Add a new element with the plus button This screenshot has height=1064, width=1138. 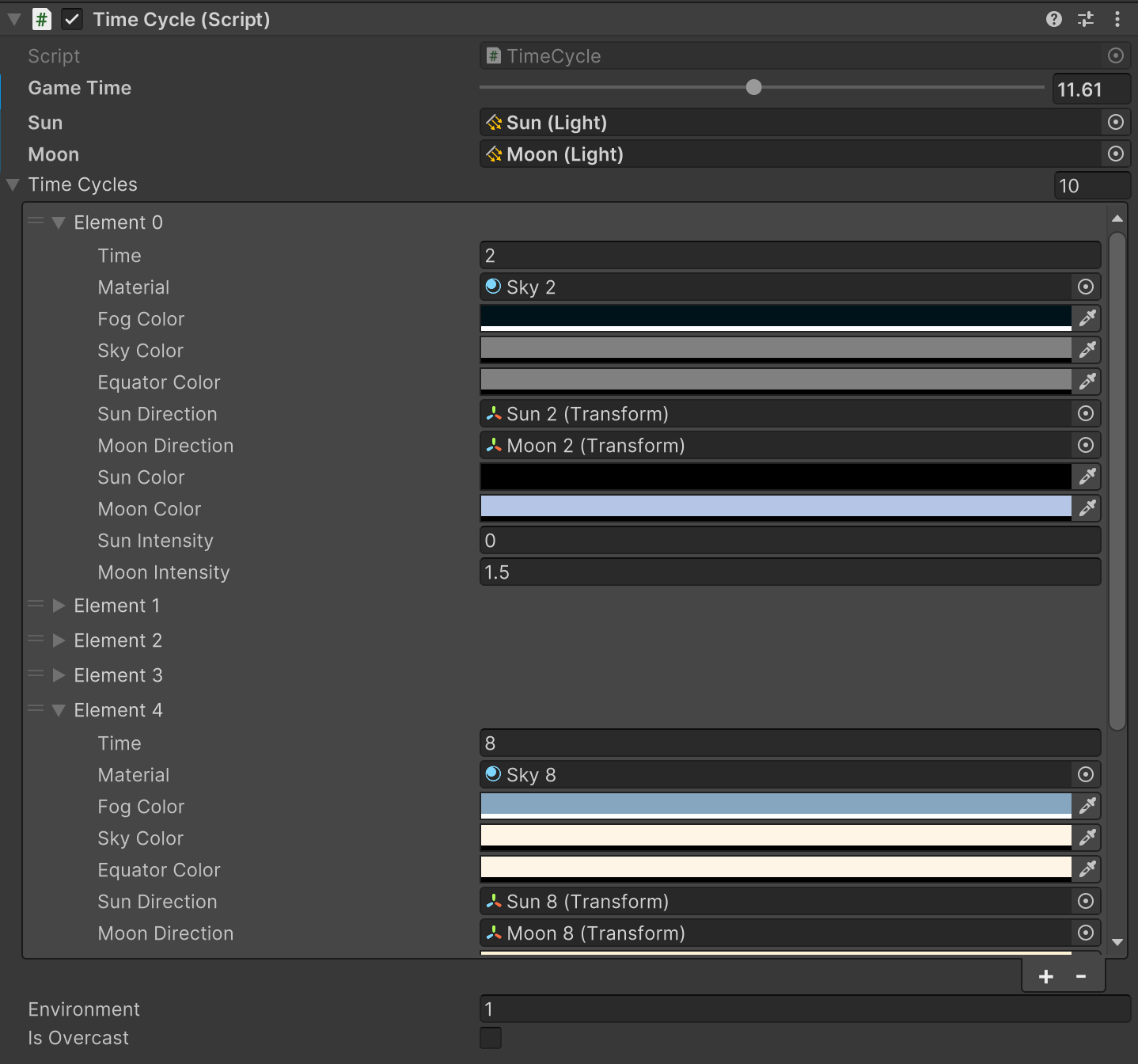tap(1045, 976)
